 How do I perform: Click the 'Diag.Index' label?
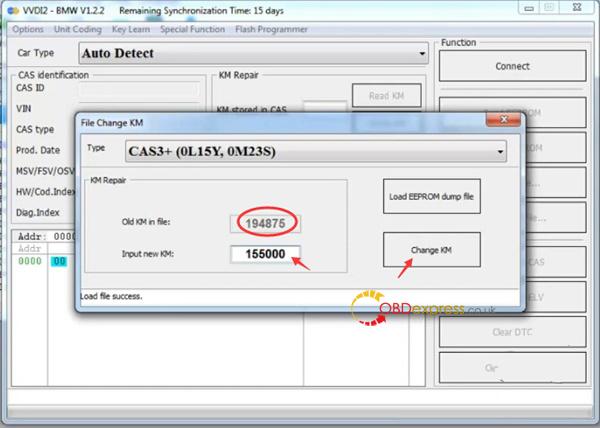pyautogui.click(x=38, y=213)
